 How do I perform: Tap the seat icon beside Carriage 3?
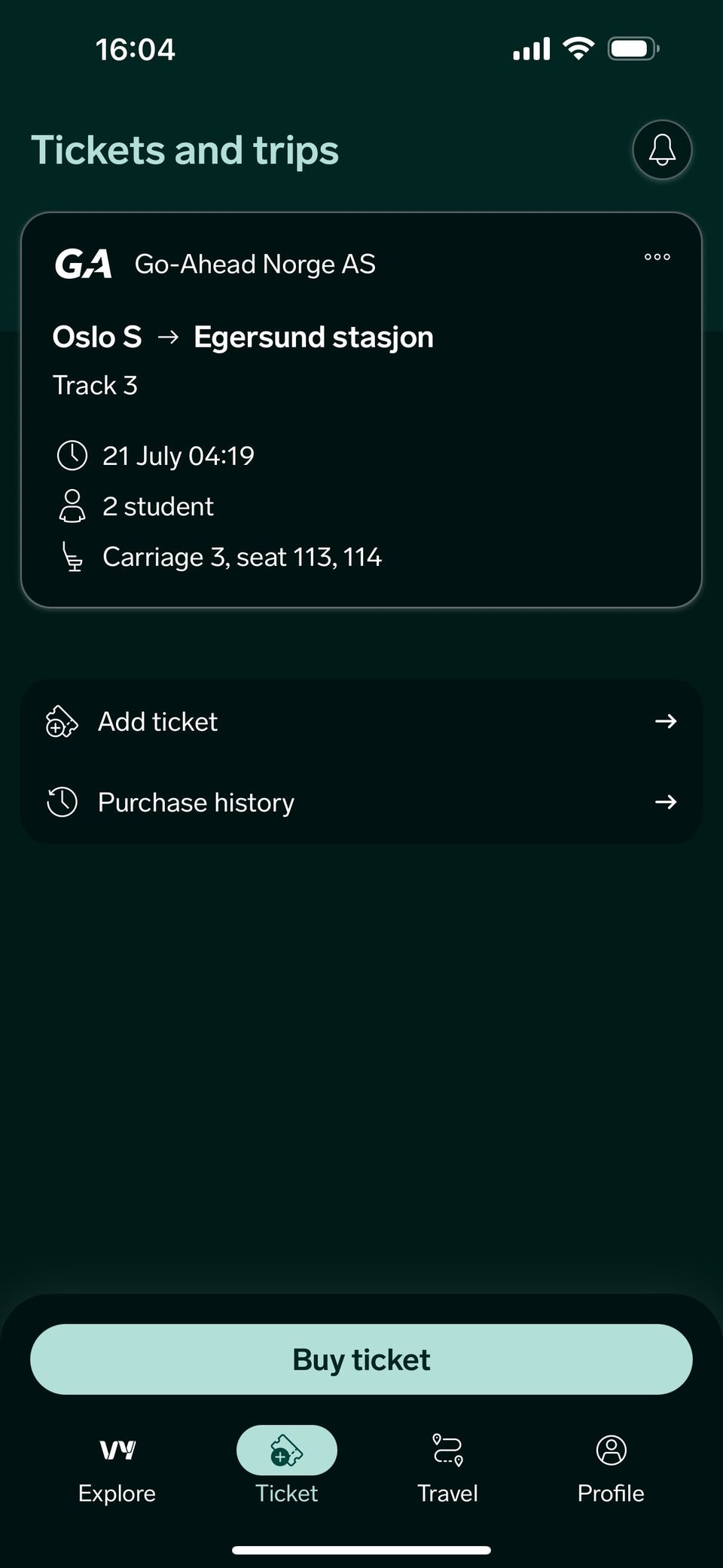coord(72,557)
